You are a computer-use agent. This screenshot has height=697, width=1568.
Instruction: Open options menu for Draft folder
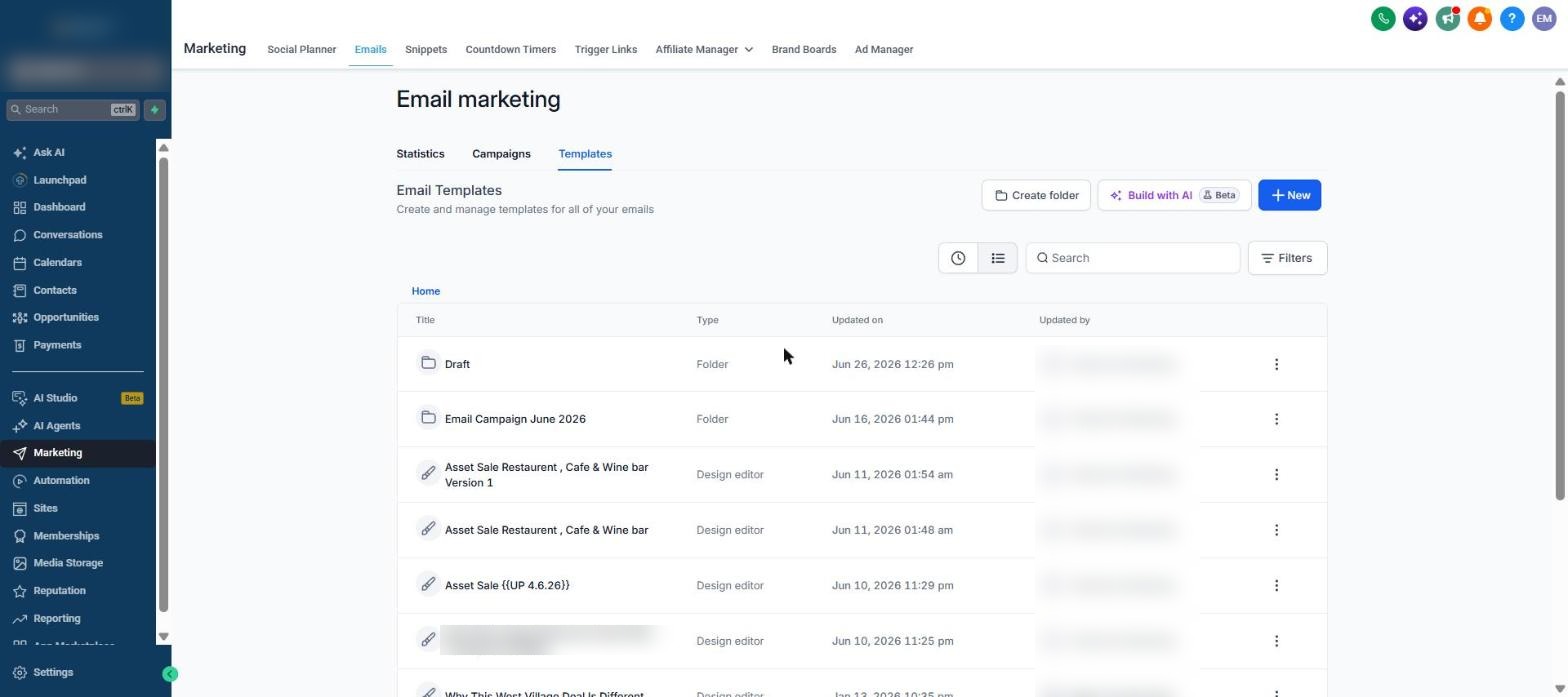point(1276,364)
